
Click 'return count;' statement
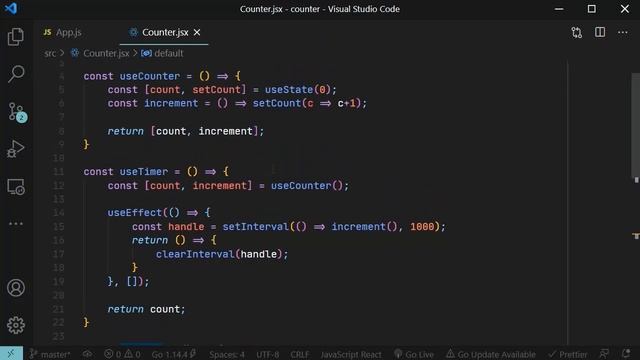click(146, 309)
